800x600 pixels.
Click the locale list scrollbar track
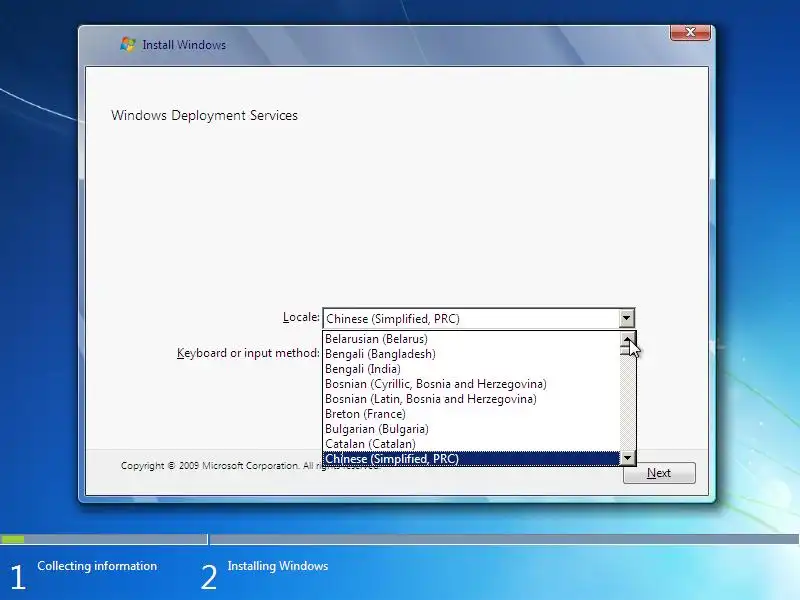pos(627,403)
